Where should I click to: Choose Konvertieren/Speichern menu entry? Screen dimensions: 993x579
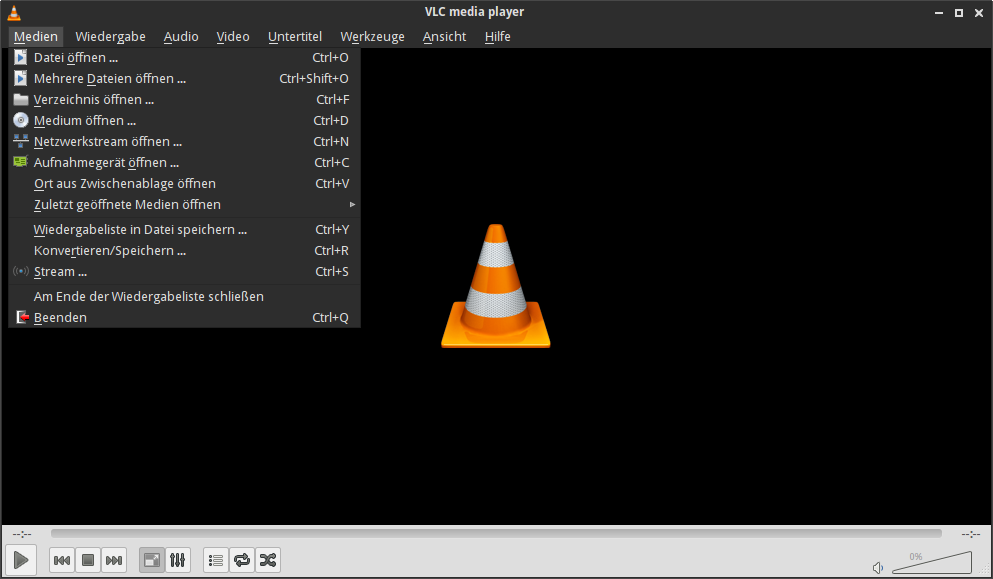coord(184,250)
